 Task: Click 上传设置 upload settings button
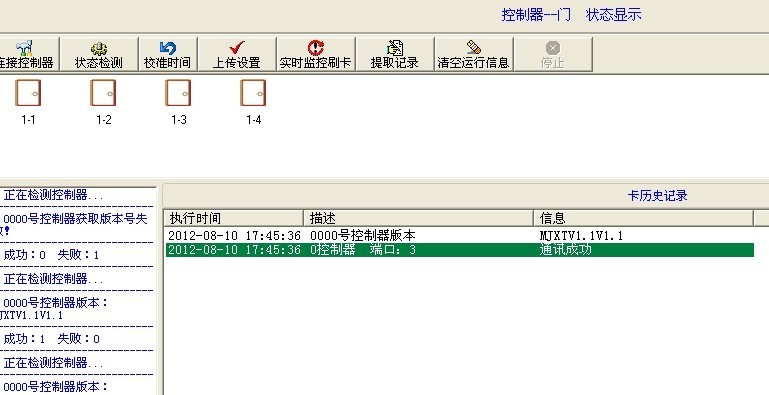point(237,54)
